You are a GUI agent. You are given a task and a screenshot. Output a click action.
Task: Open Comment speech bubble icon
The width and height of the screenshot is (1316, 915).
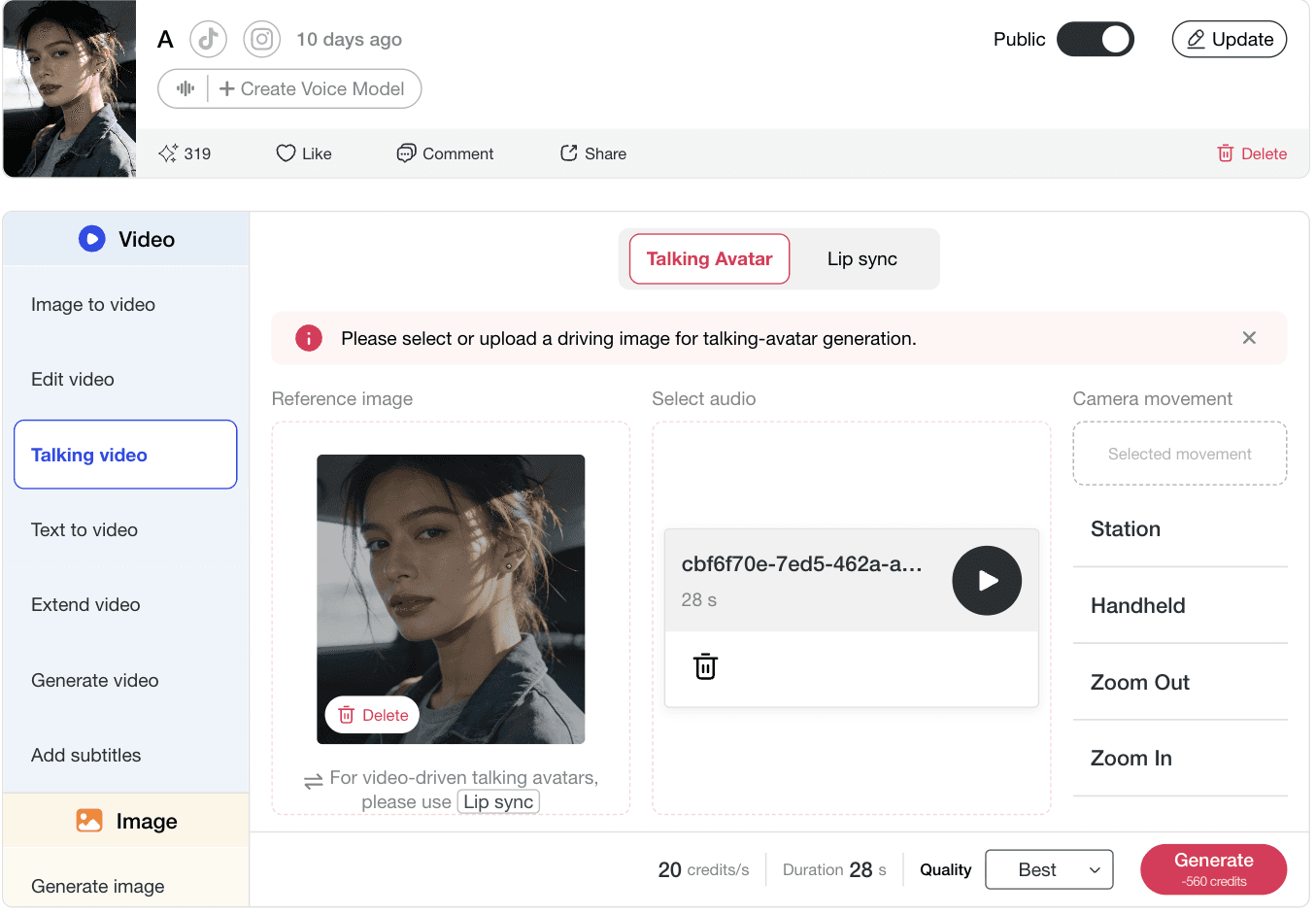pyautogui.click(x=406, y=153)
